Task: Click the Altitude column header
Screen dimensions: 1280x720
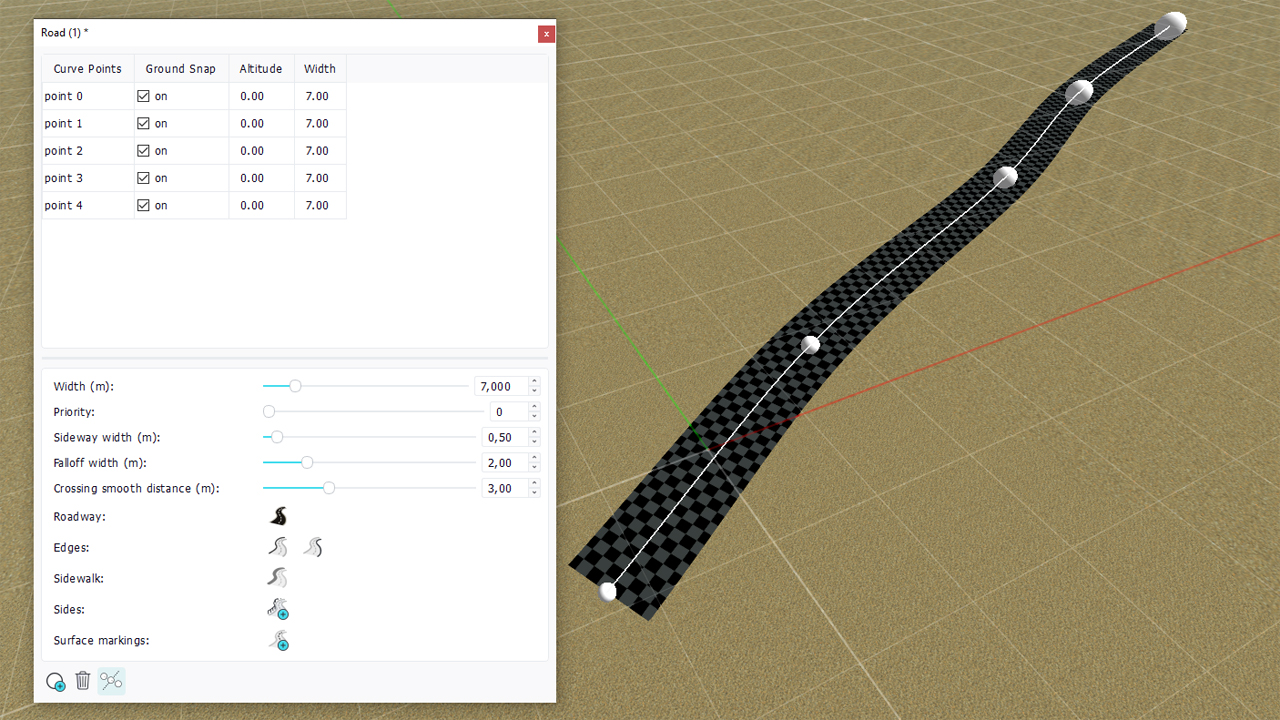Action: (261, 69)
